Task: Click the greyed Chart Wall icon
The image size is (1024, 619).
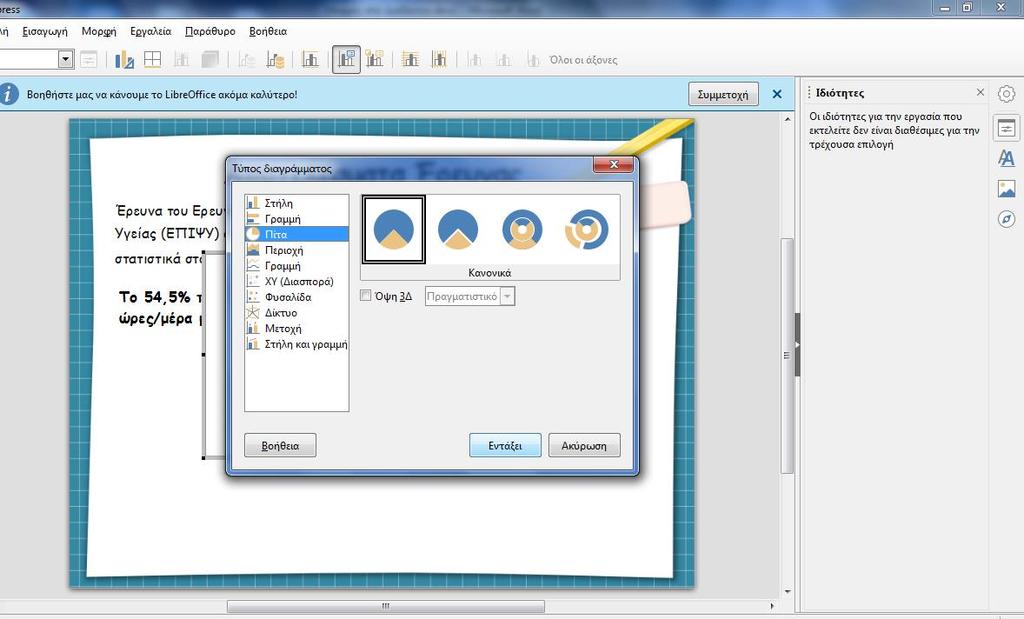Action: 181,59
